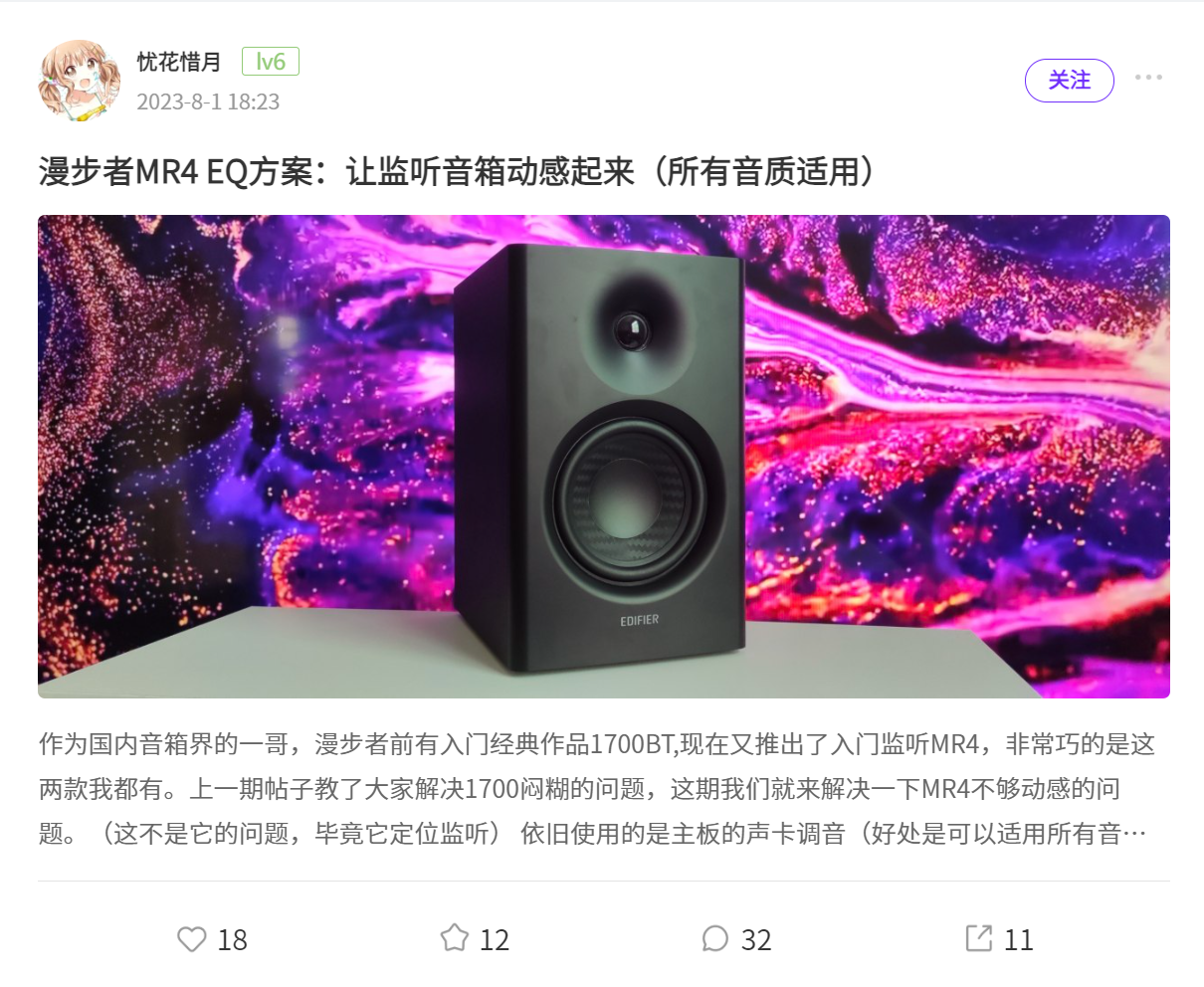Open comments via speech bubble icon

[715, 938]
